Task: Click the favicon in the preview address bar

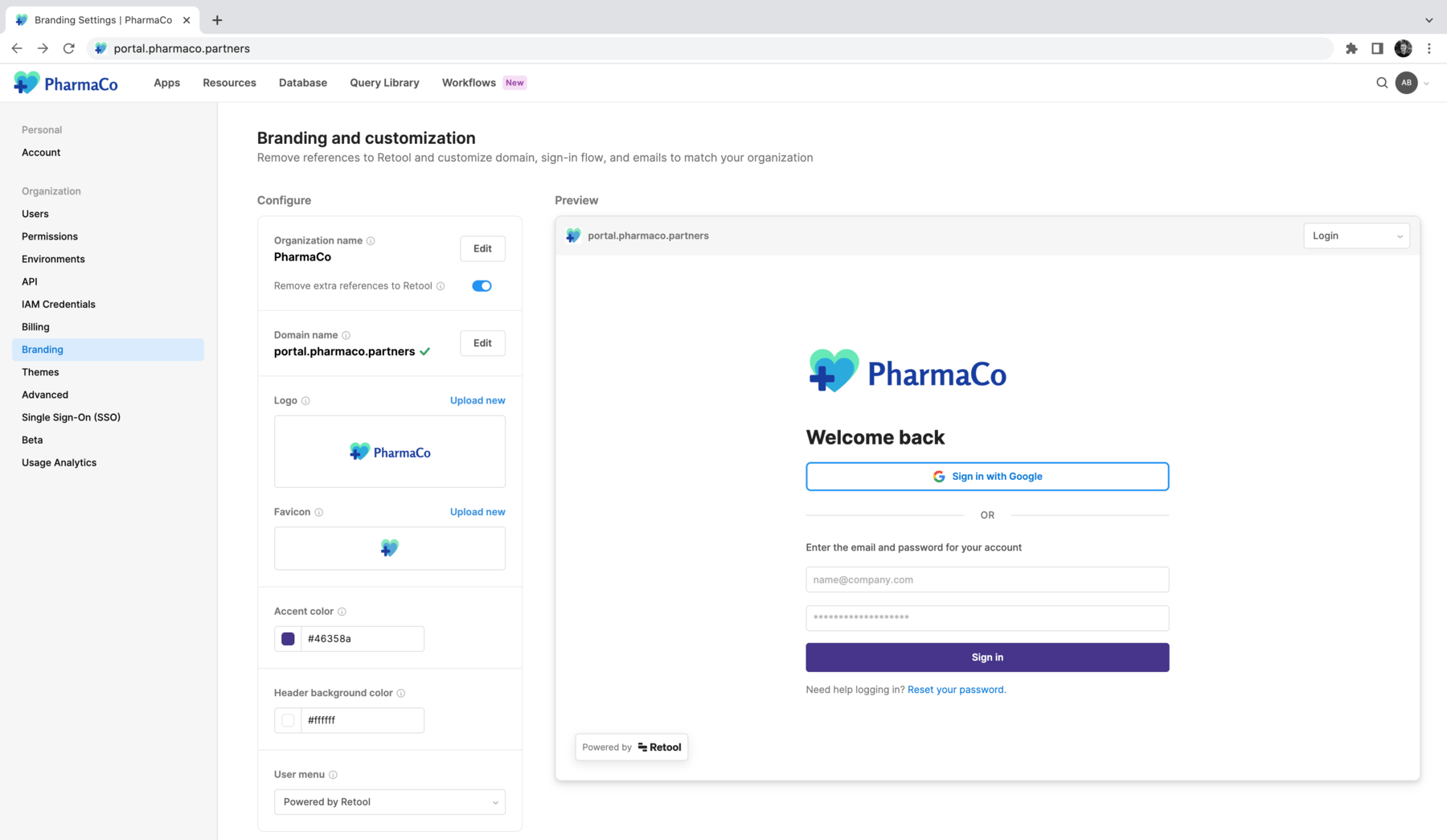Action: [x=573, y=236]
